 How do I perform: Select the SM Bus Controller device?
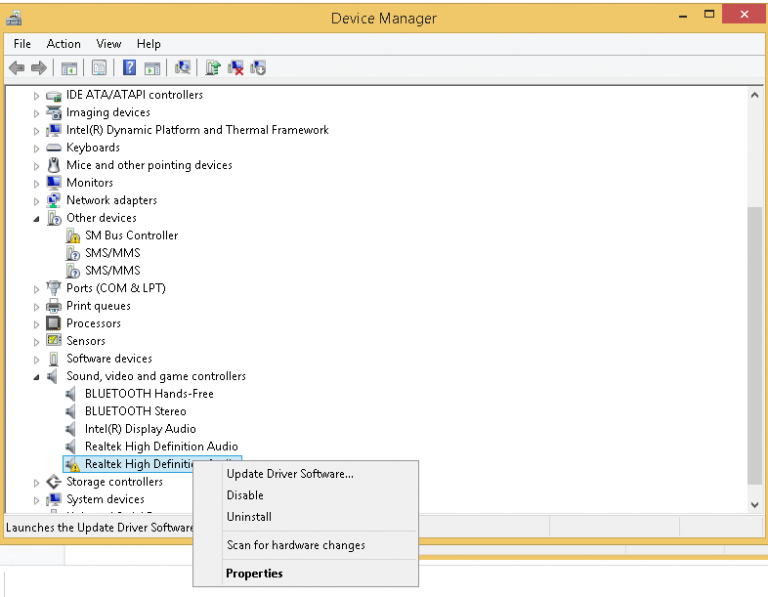point(131,236)
